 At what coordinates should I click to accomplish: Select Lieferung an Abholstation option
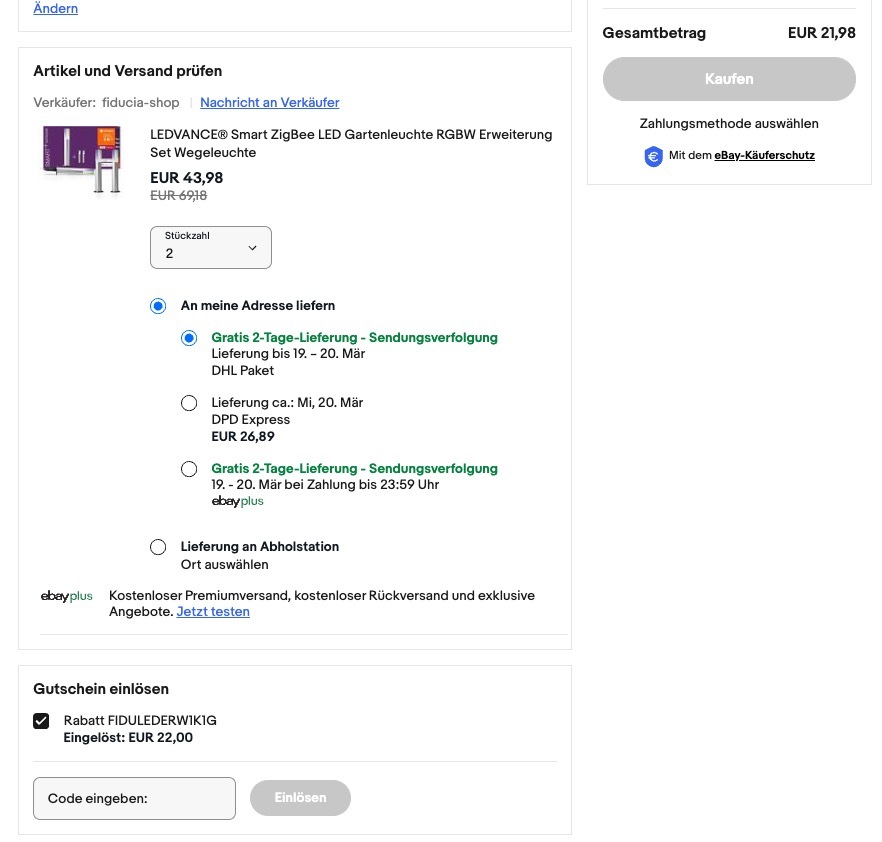click(x=158, y=547)
